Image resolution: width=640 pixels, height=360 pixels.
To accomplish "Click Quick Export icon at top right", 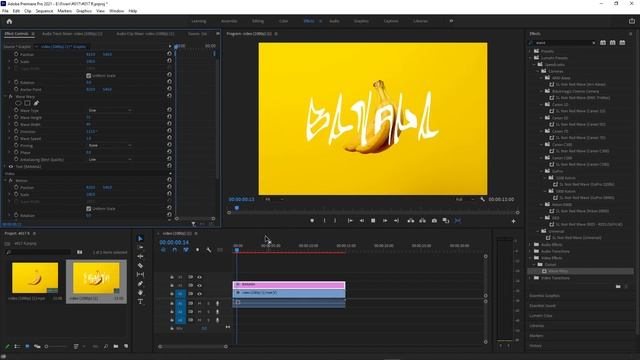I will tap(632, 21).
